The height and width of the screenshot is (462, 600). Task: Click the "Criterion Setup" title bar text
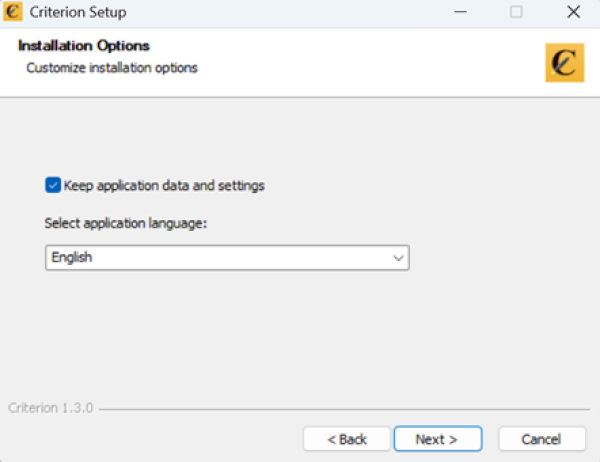[79, 13]
